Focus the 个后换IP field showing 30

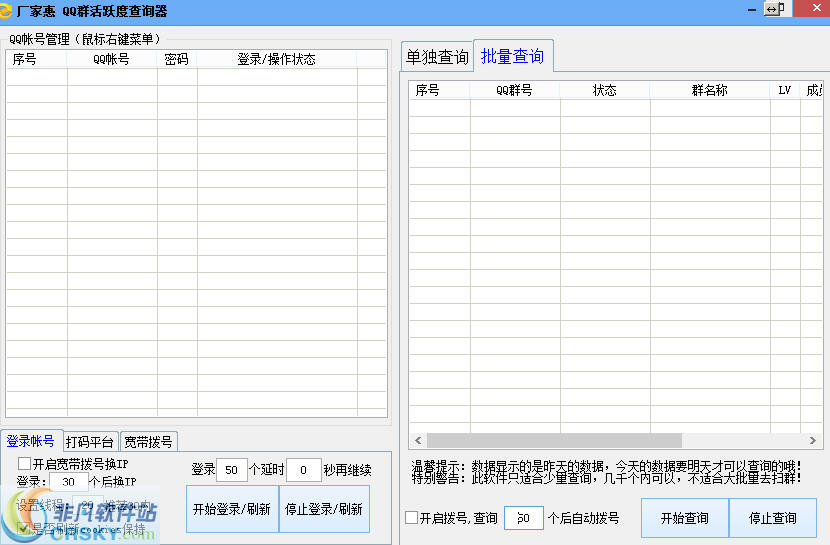69,482
